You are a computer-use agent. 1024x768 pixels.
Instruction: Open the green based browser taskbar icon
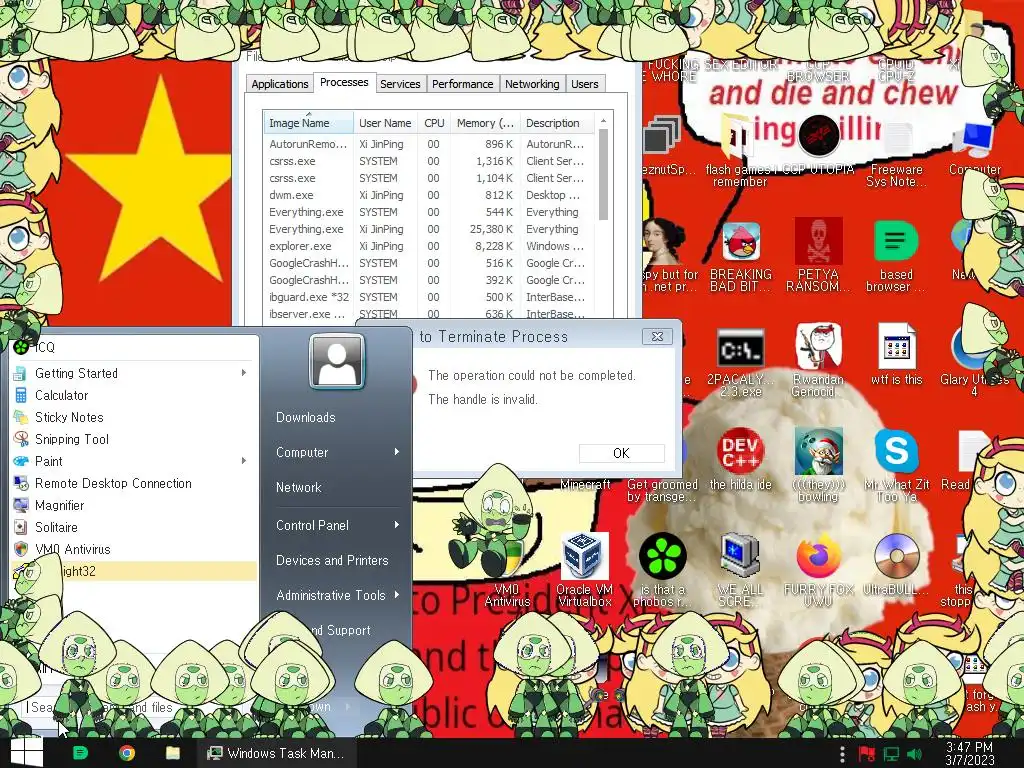tap(80, 753)
